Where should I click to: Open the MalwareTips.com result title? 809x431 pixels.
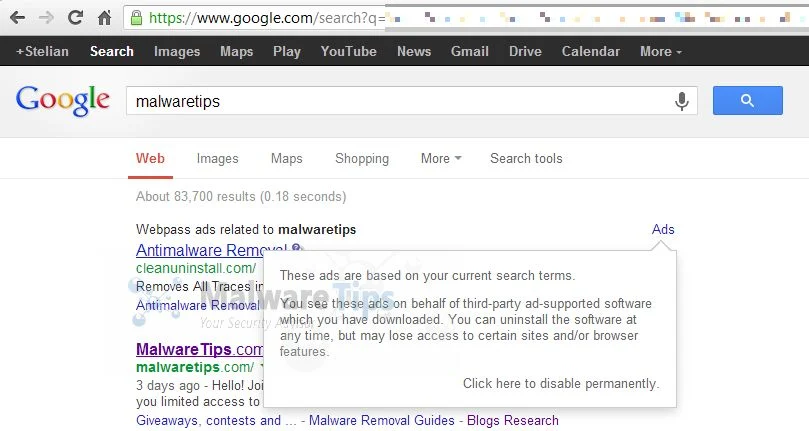pos(200,349)
